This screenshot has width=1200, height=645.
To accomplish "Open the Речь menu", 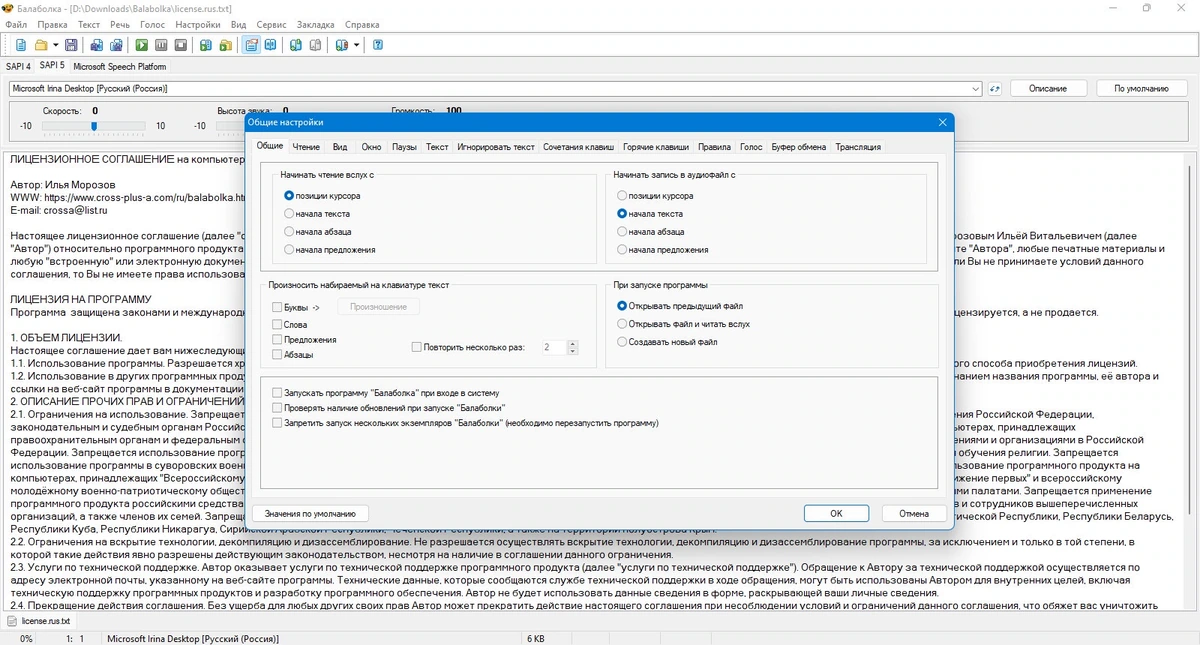I will pyautogui.click(x=120, y=24).
